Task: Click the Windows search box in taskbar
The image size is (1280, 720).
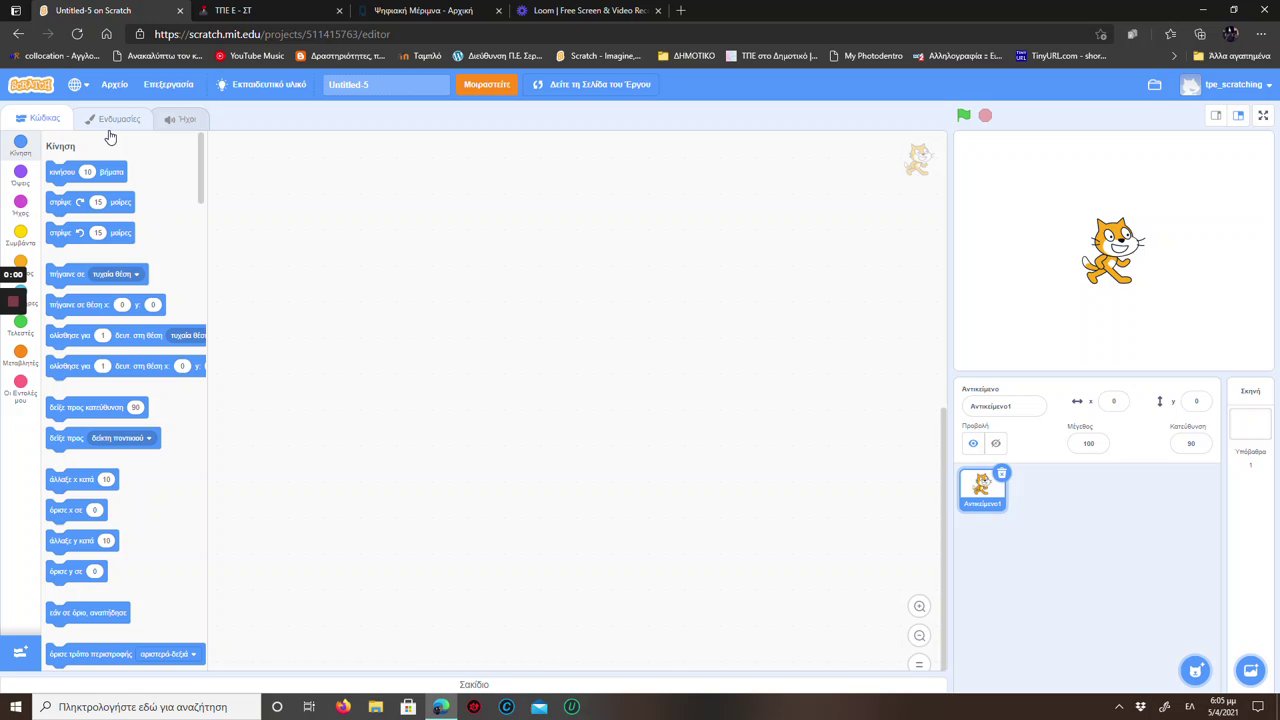Action: click(145, 707)
